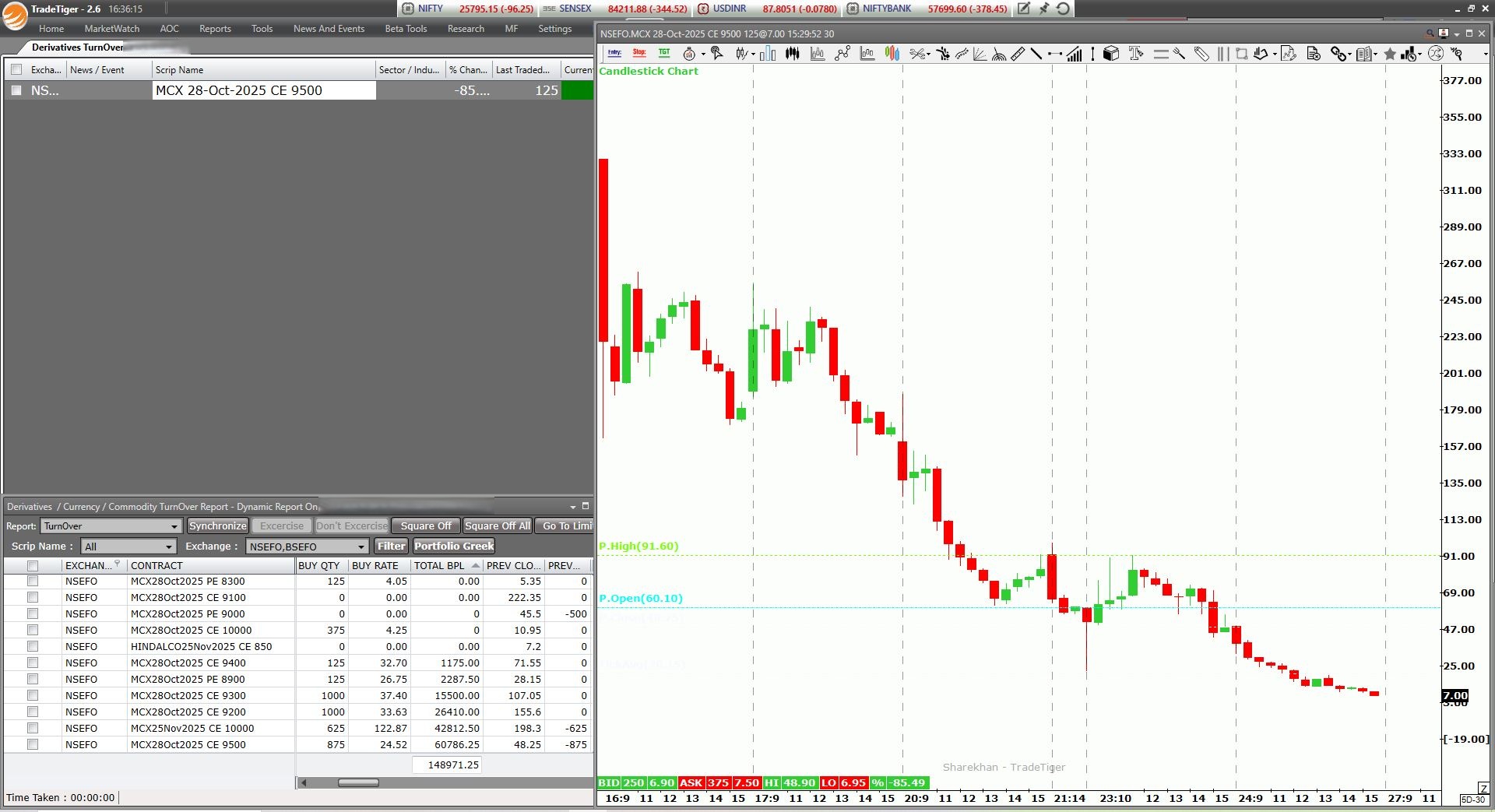Check the MCX 28-Oct-2025 CE 9500 watchlist row

16,90
